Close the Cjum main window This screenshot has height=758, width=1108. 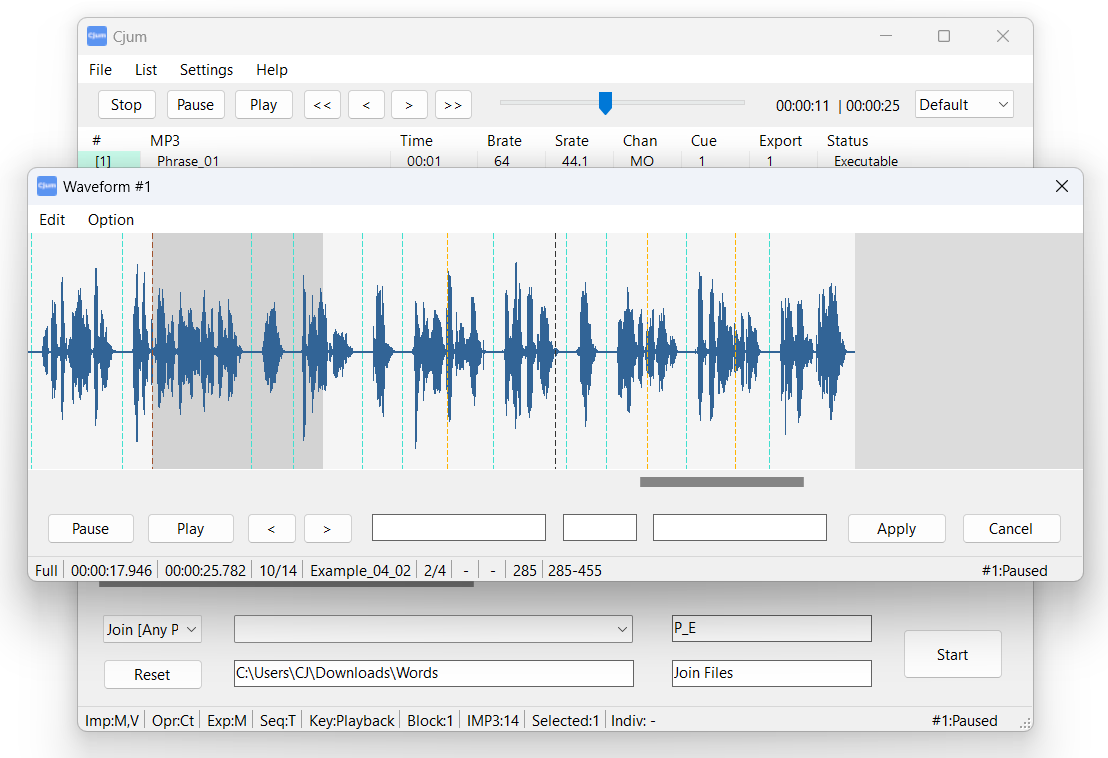(x=1003, y=36)
